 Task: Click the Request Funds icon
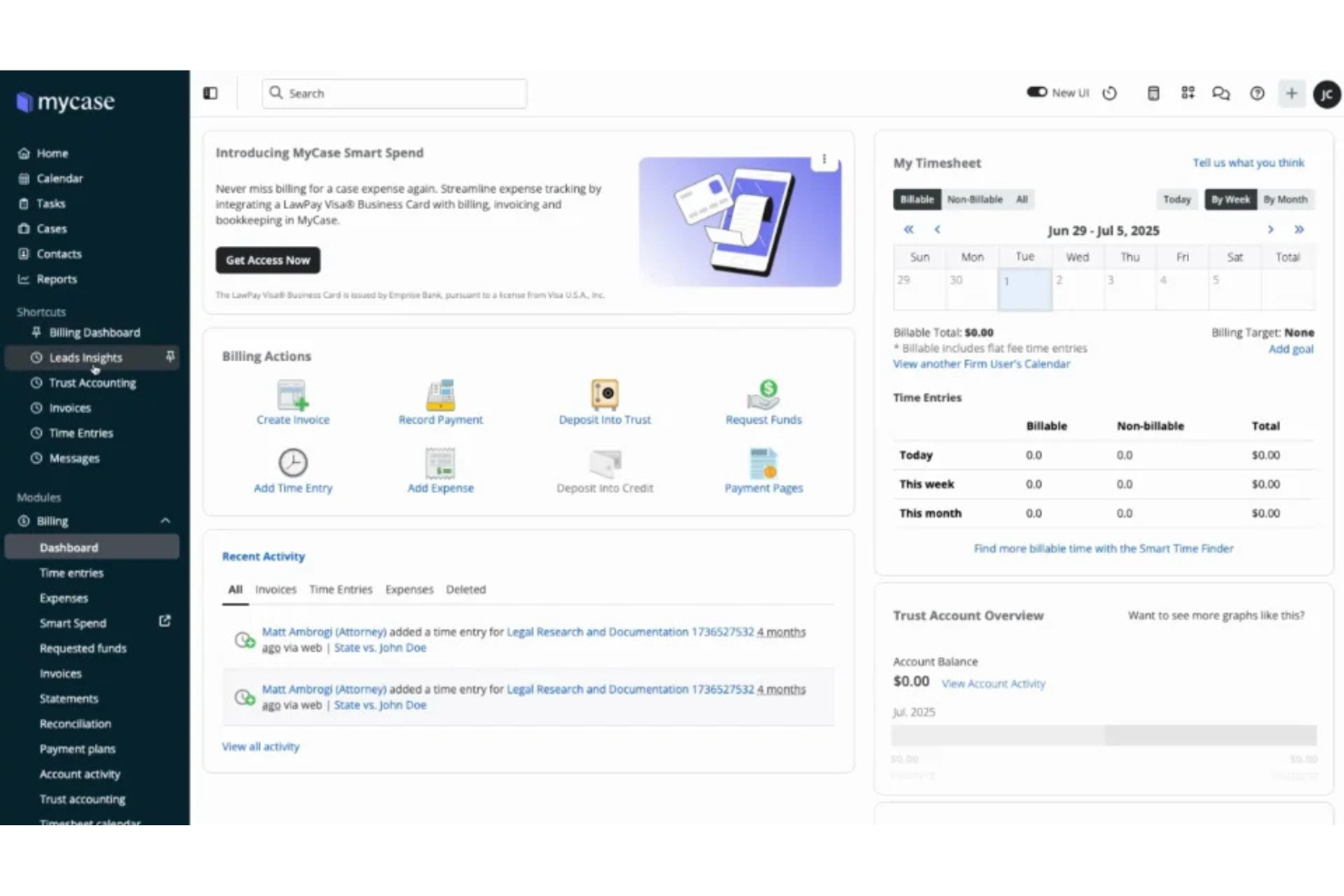(764, 395)
